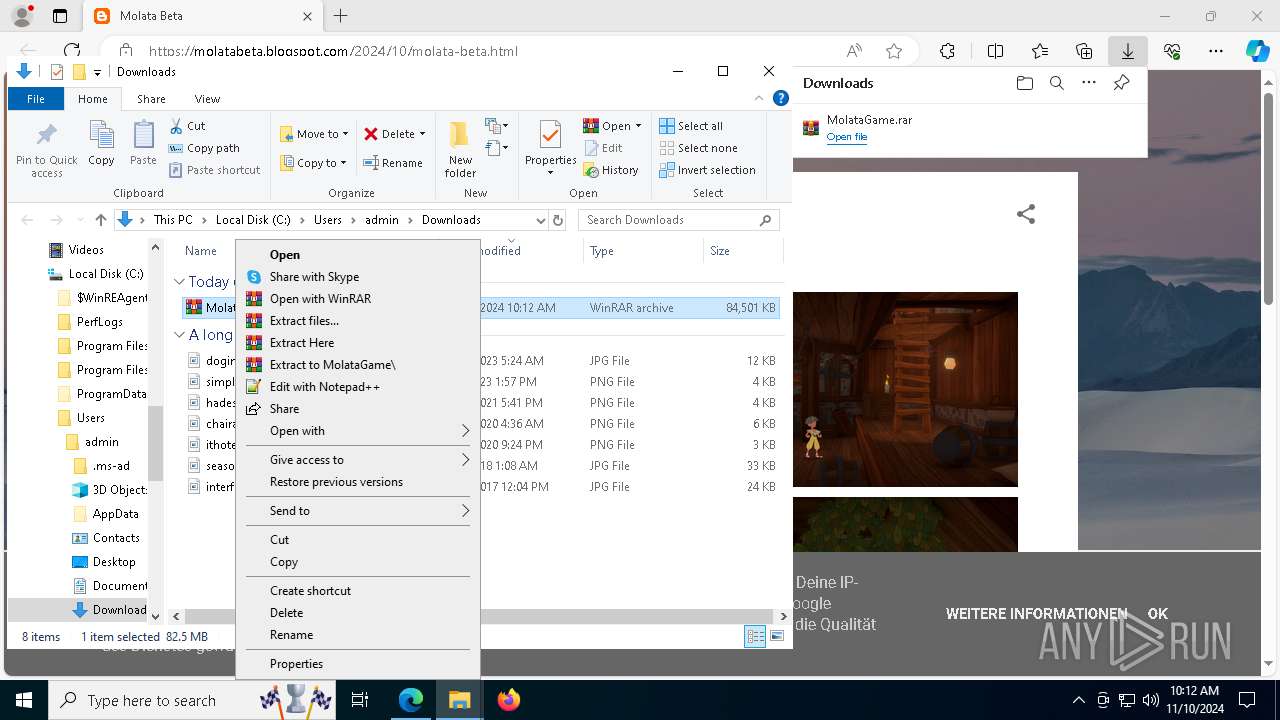
Task: Click the Up folder arrow
Action: pyautogui.click(x=100, y=220)
